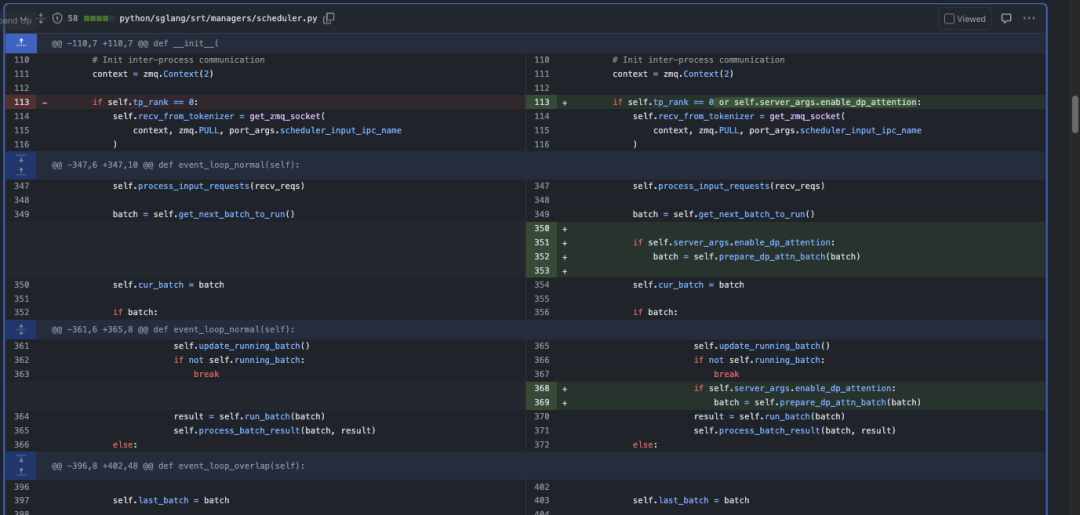This screenshot has width=1080, height=515.
Task: Expand hidden lines at the -361,6 hunk
Action: tap(20, 329)
